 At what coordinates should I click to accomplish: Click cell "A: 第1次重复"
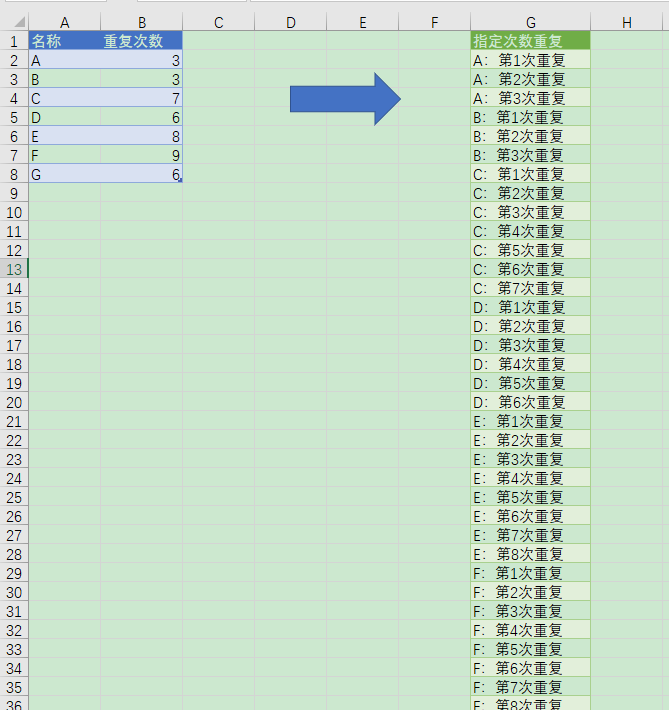click(x=531, y=60)
